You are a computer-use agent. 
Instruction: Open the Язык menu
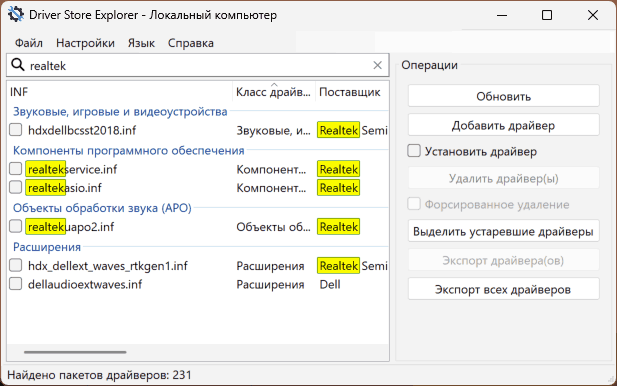tap(141, 42)
